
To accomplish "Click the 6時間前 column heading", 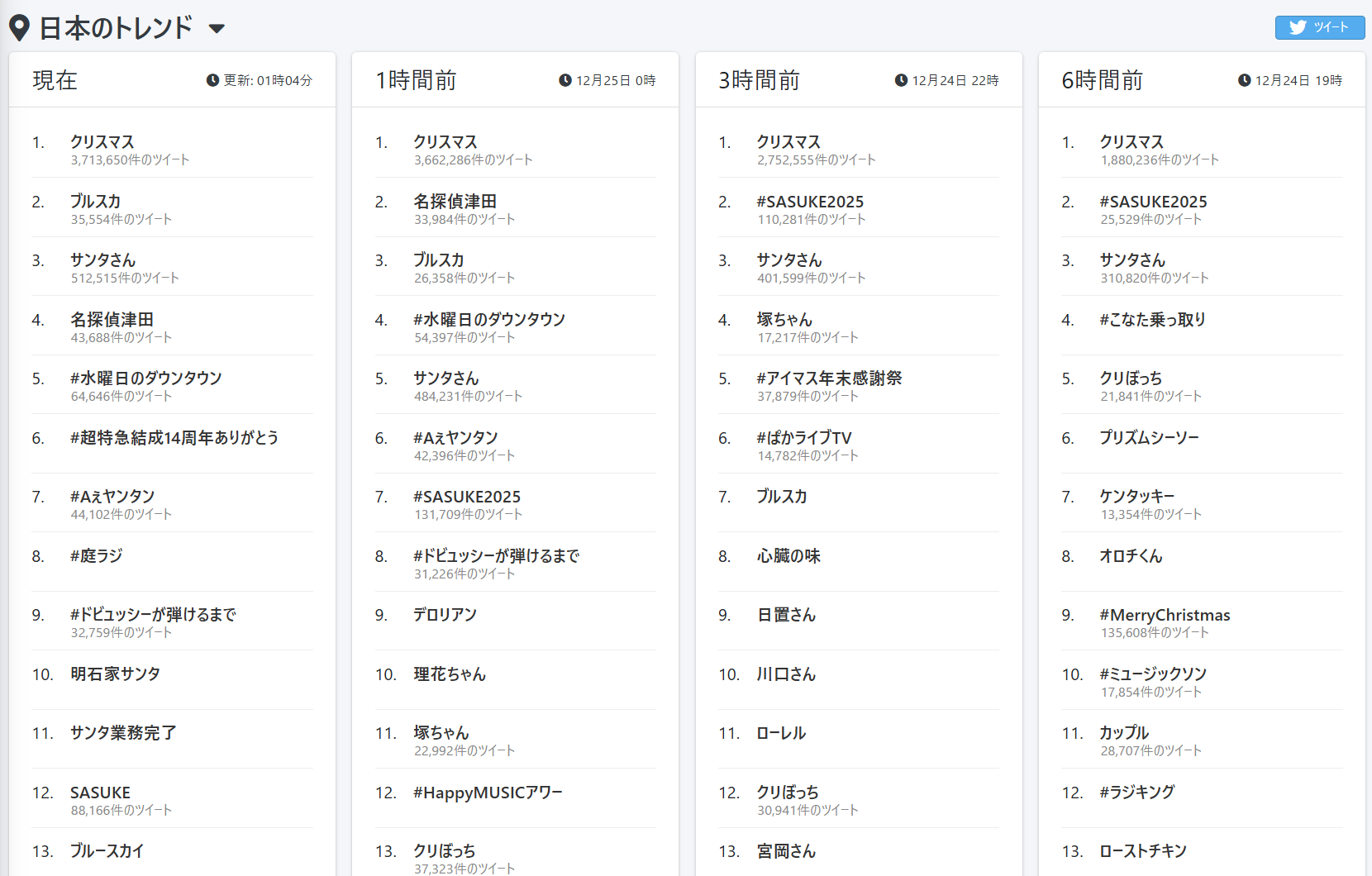I will coord(1103,80).
